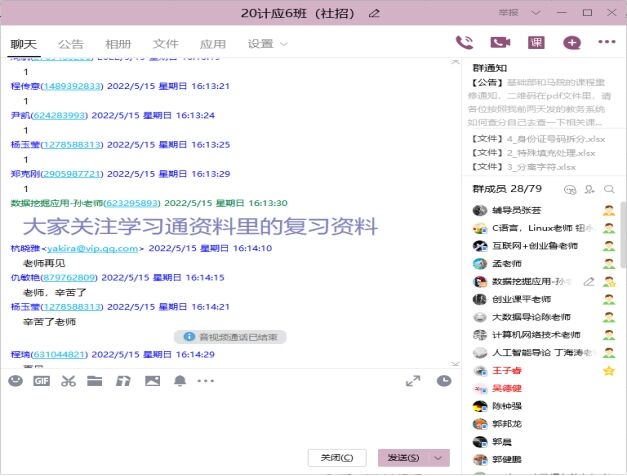This screenshot has height=476, width=627.
Task: Click the music note icon in chat toolbar
Action: [x=123, y=381]
